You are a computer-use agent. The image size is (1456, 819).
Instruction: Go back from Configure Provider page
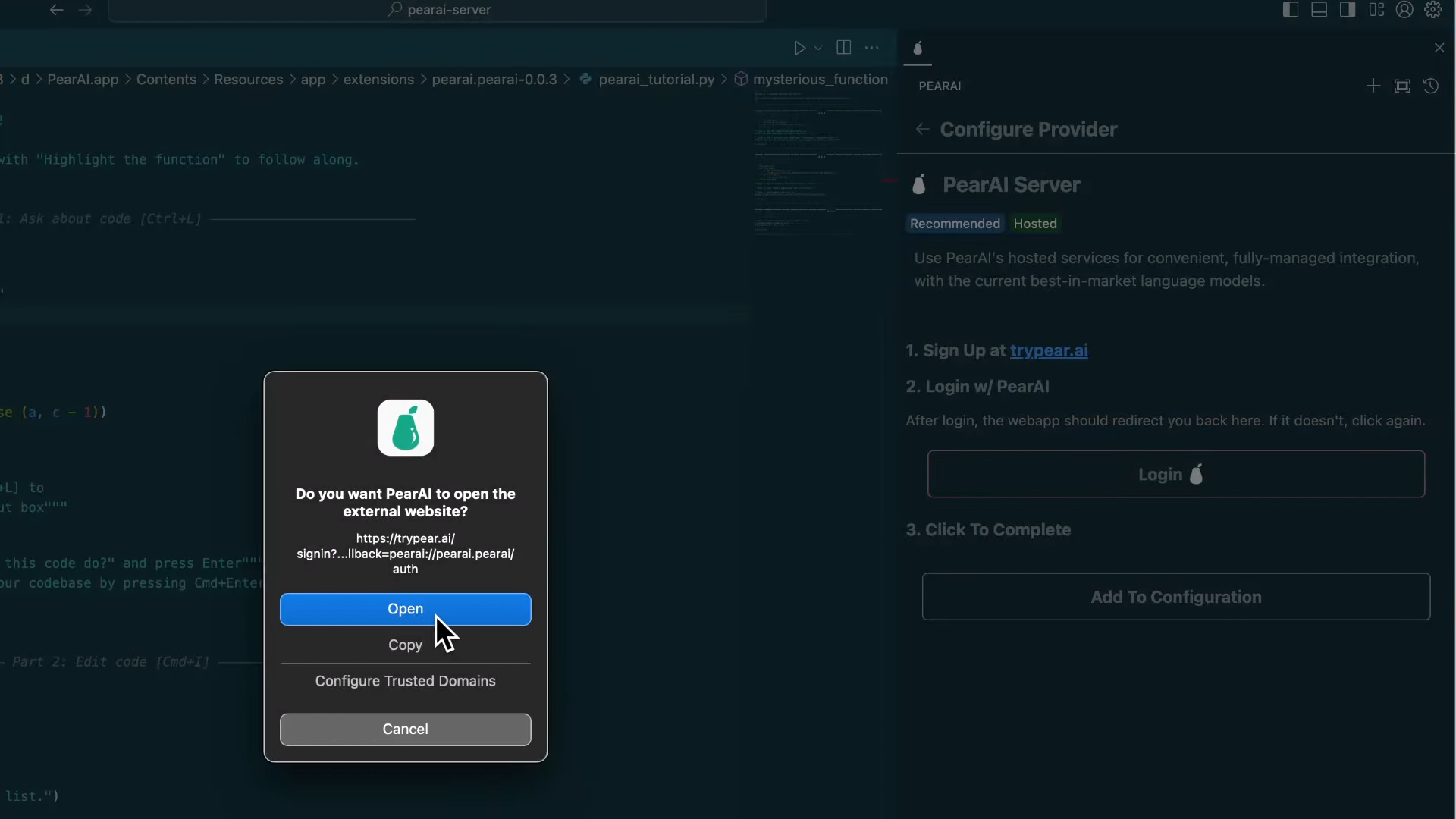coord(922,130)
